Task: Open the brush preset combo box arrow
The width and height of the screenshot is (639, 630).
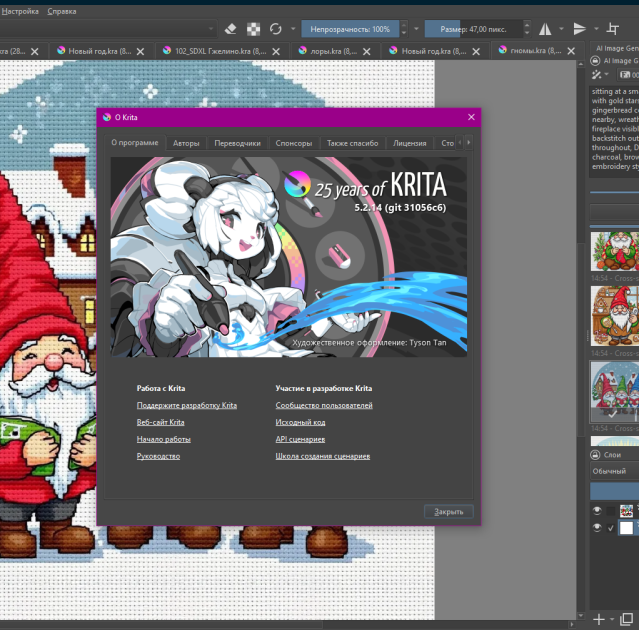Action: [x=211, y=29]
